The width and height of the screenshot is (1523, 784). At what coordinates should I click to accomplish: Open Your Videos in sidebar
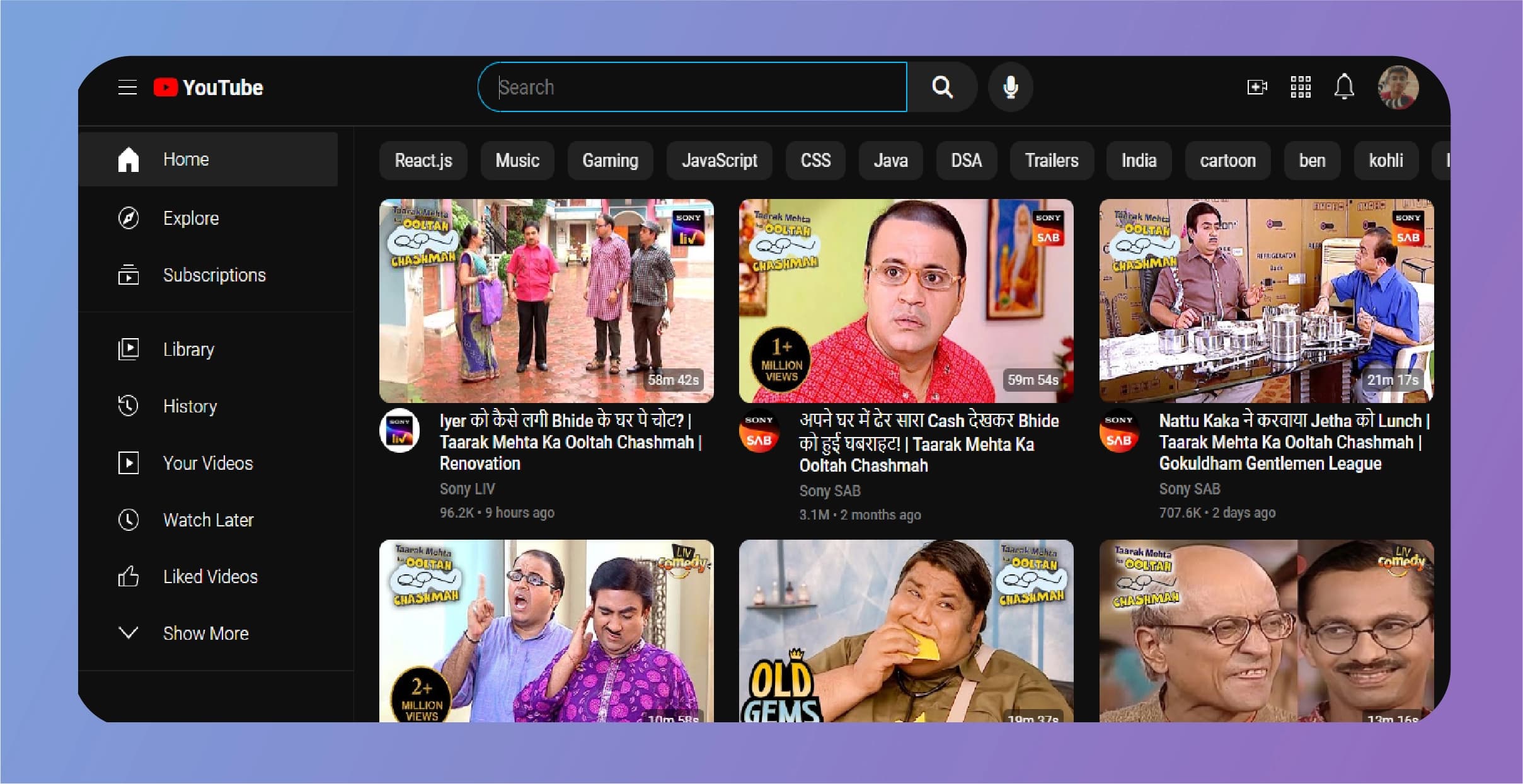208,463
